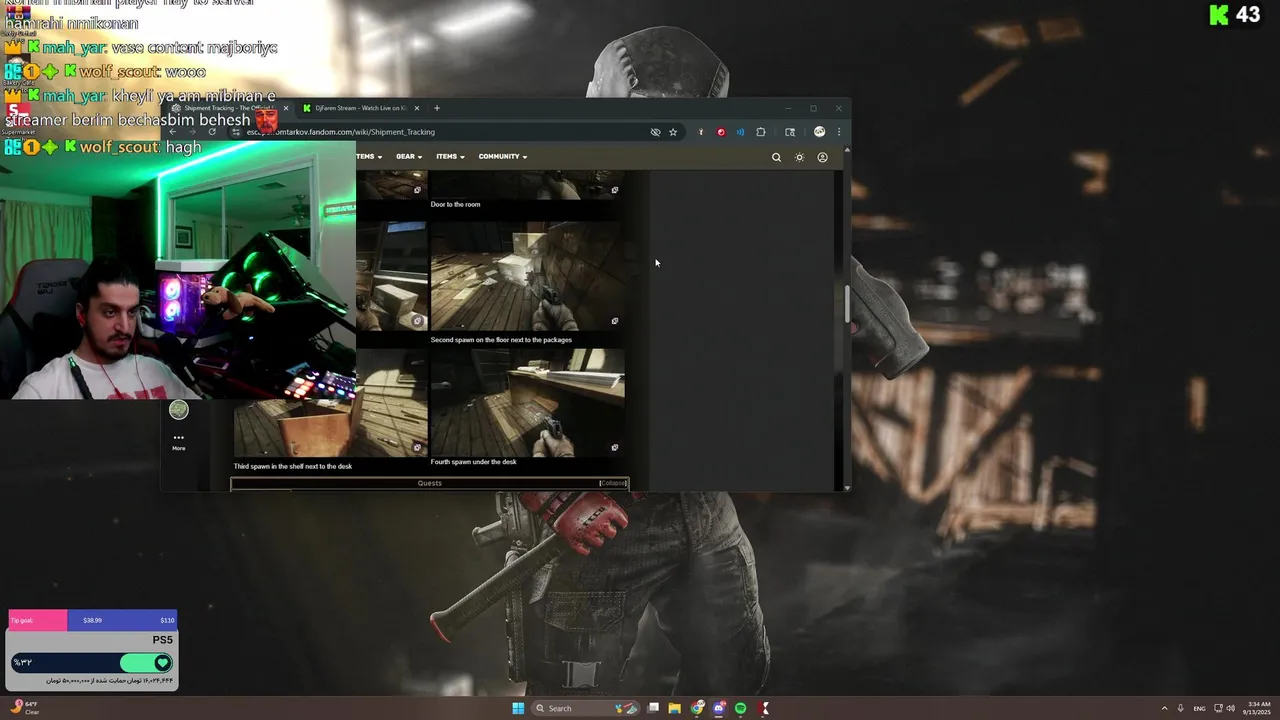Image resolution: width=1280 pixels, height=720 pixels.
Task: Enlarge the Door to the room image
Action: point(615,190)
